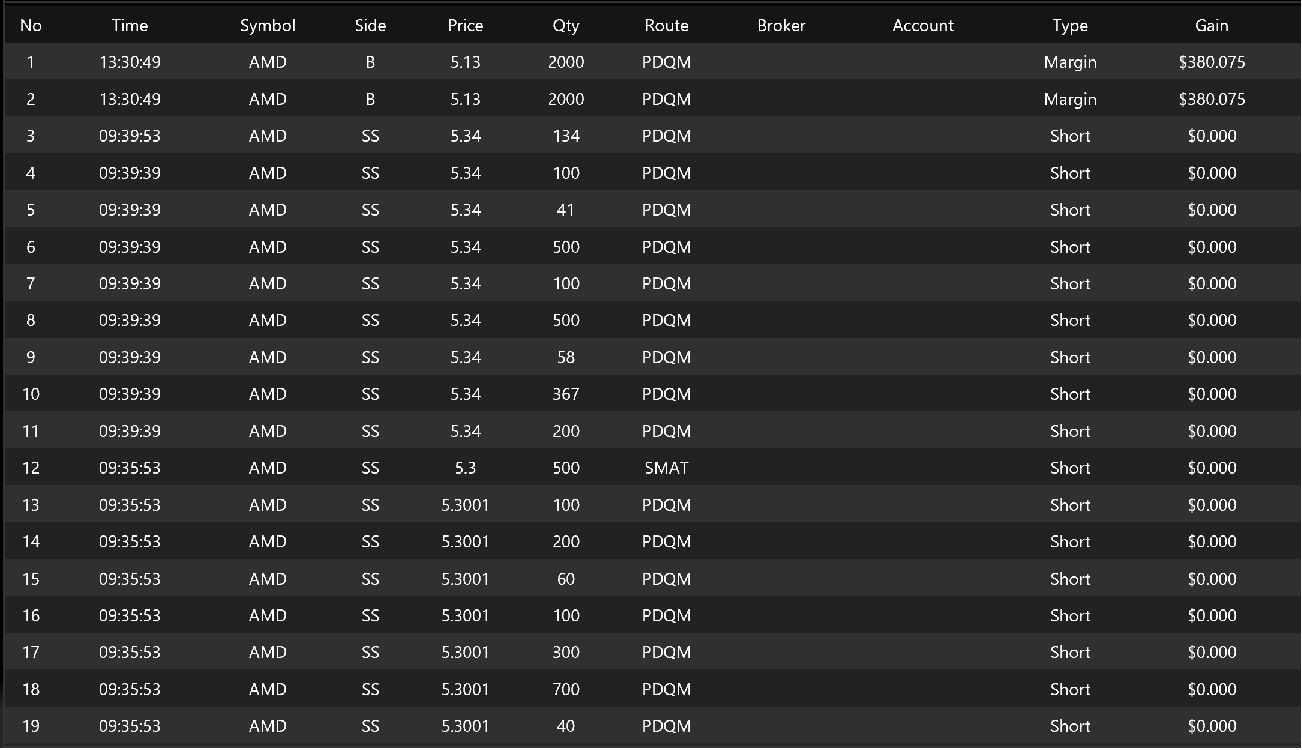Sort by the Type column header
Viewport: 1302px width, 750px height.
[x=1070, y=26]
